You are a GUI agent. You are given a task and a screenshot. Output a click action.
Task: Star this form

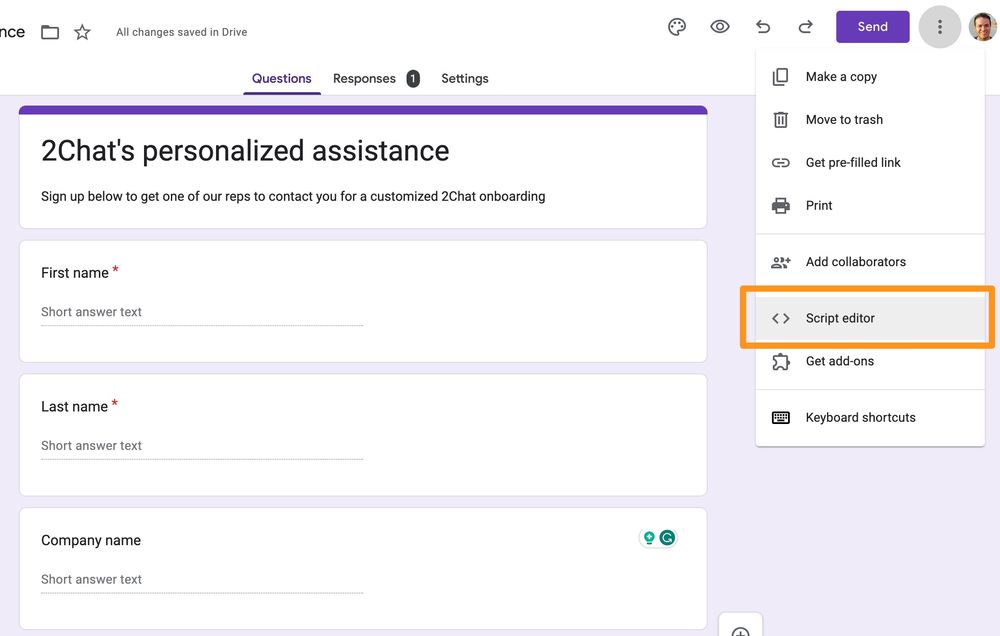coord(82,31)
